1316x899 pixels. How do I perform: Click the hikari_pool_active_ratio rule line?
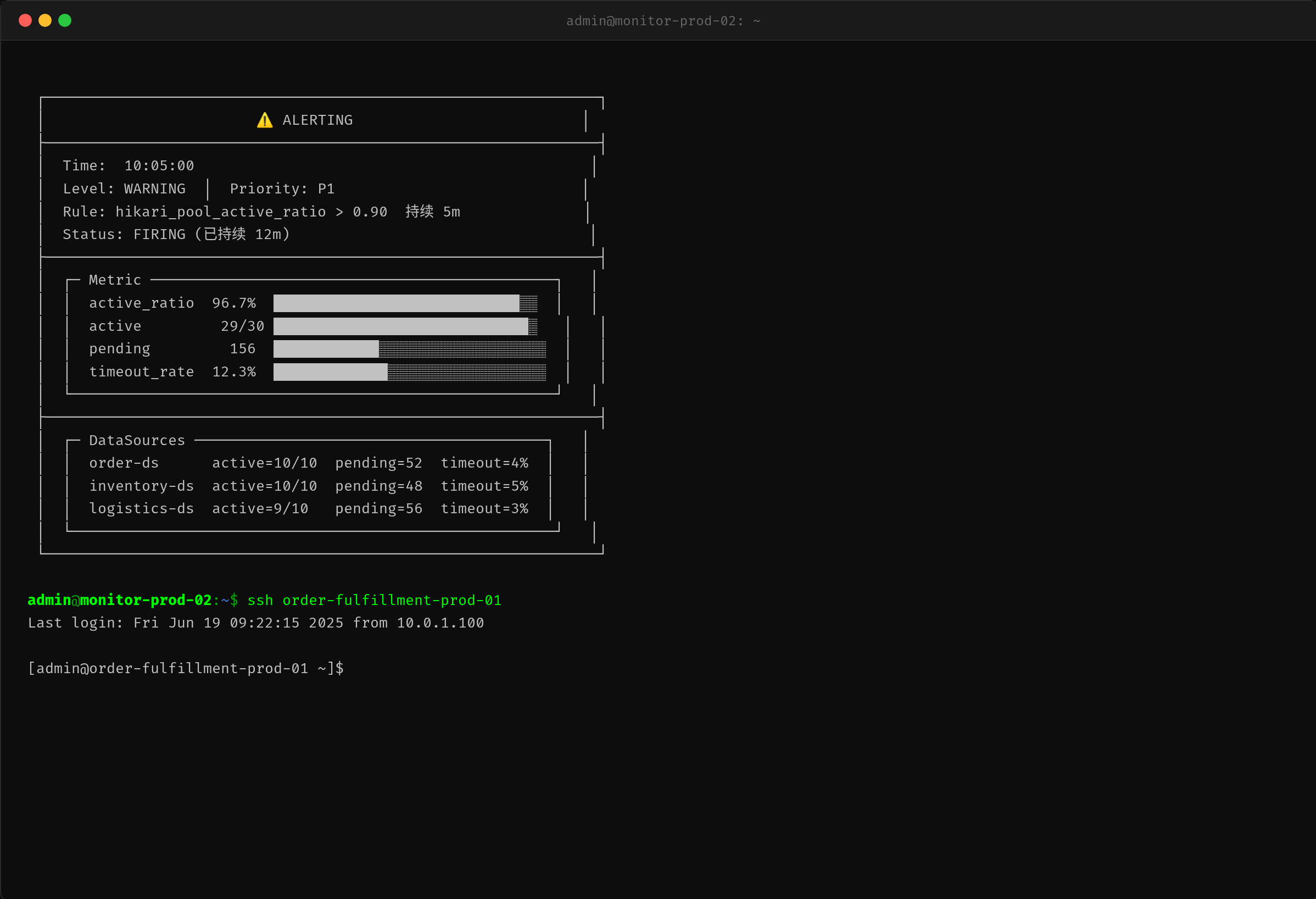point(261,212)
